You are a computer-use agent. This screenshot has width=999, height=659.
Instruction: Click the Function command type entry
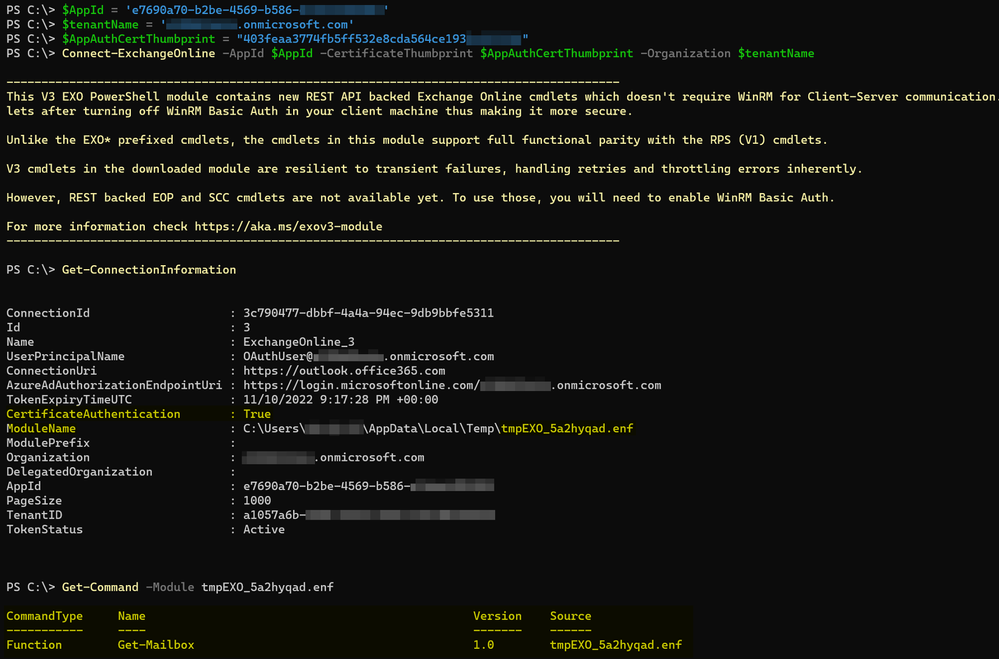[x=34, y=644]
